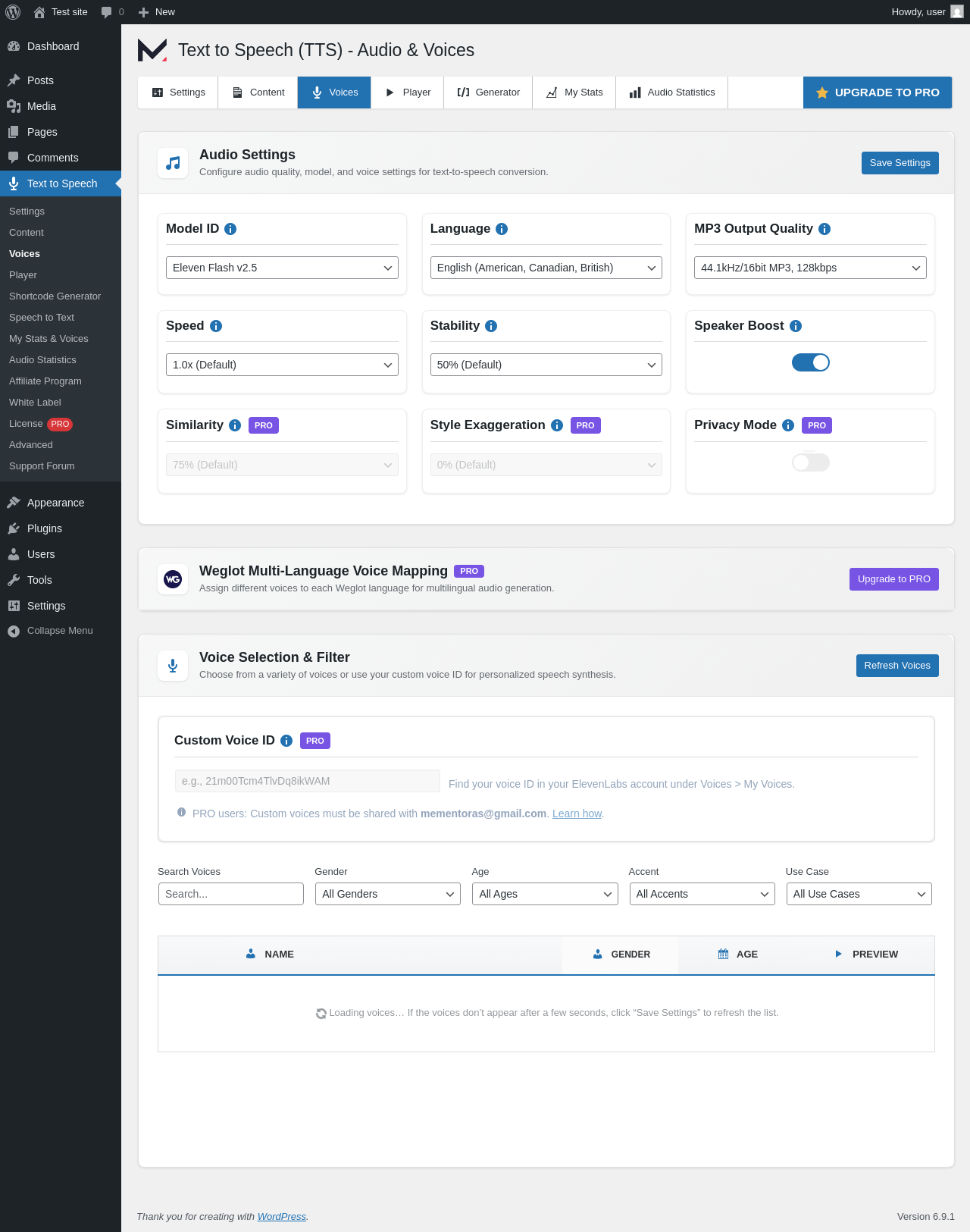Image resolution: width=970 pixels, height=1232 pixels.
Task: Toggle the Privacy Mode switch
Action: (811, 462)
